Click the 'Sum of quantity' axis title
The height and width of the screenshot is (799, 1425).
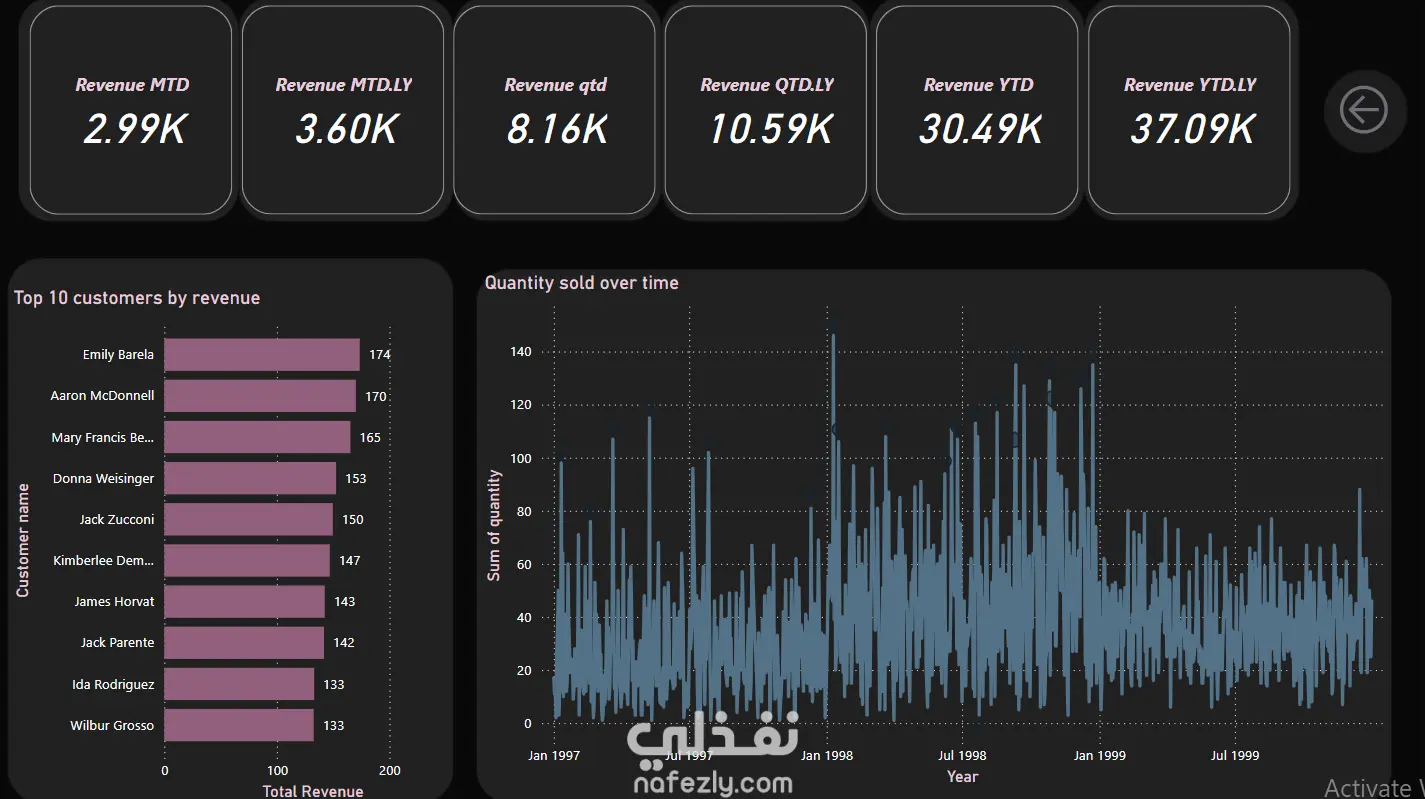click(x=494, y=526)
